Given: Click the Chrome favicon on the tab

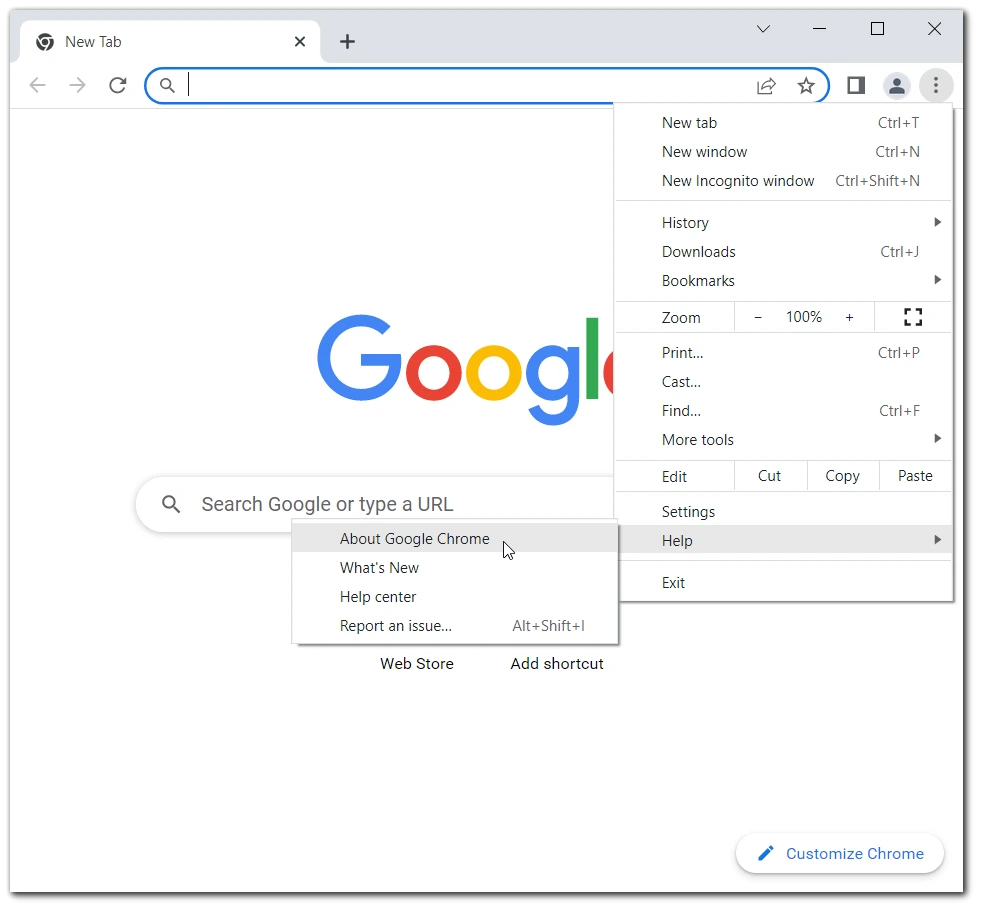Looking at the screenshot, I should [45, 42].
